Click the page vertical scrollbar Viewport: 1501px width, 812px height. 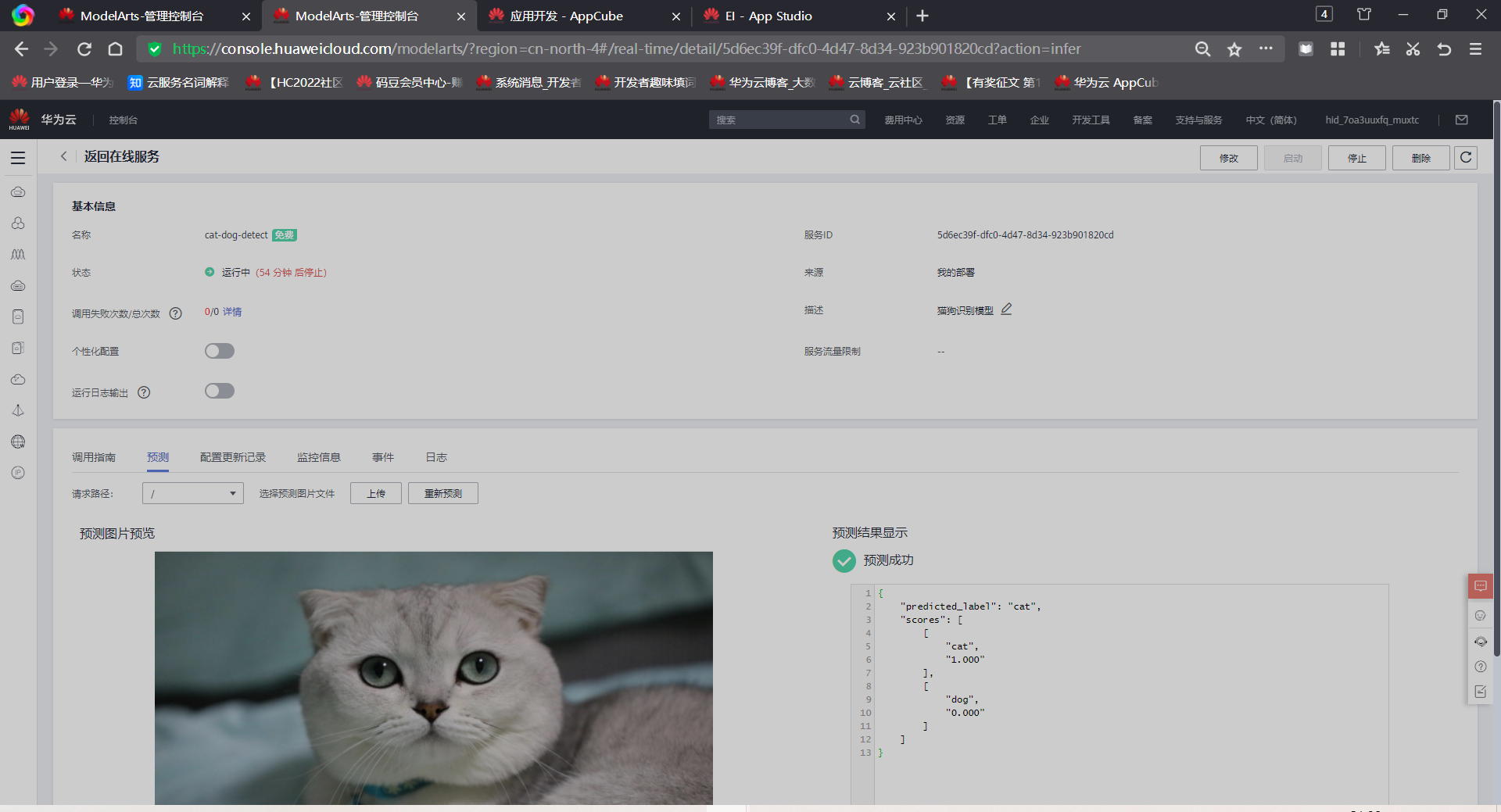point(1496,379)
